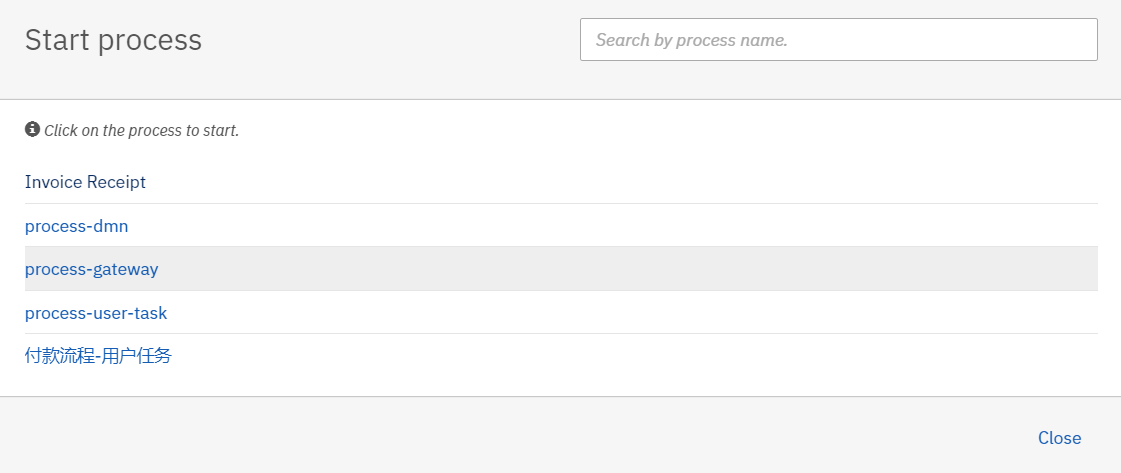Choose the user-task process entry
1121x473 pixels.
(96, 313)
